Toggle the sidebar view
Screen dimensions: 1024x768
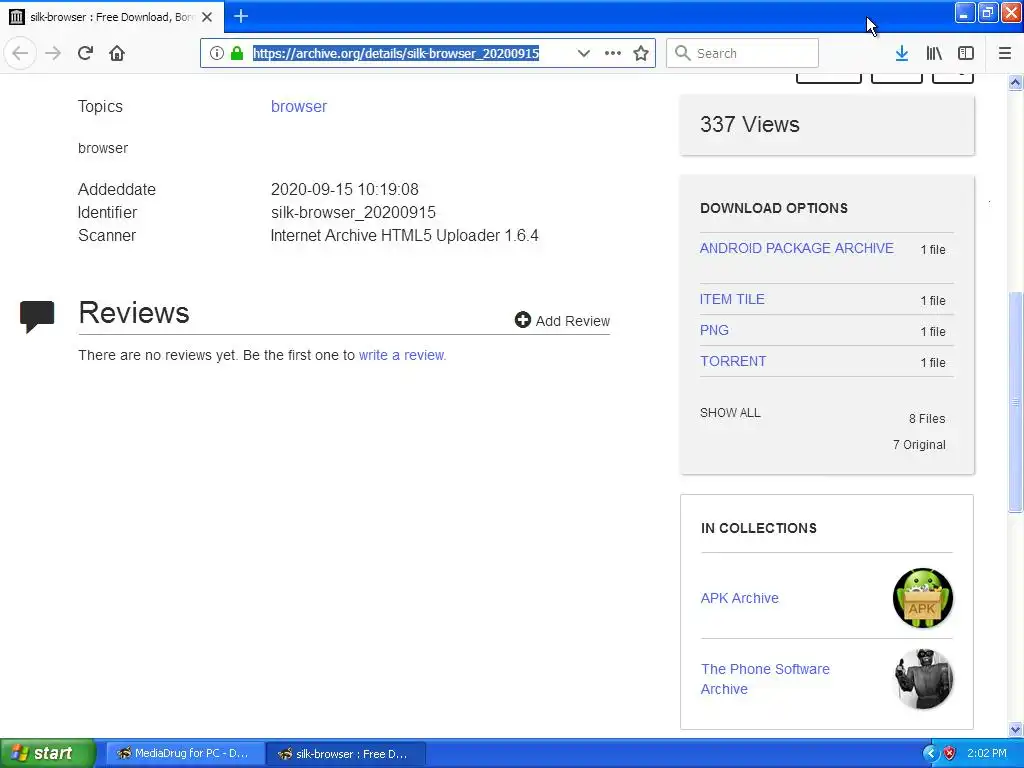[x=966, y=53]
